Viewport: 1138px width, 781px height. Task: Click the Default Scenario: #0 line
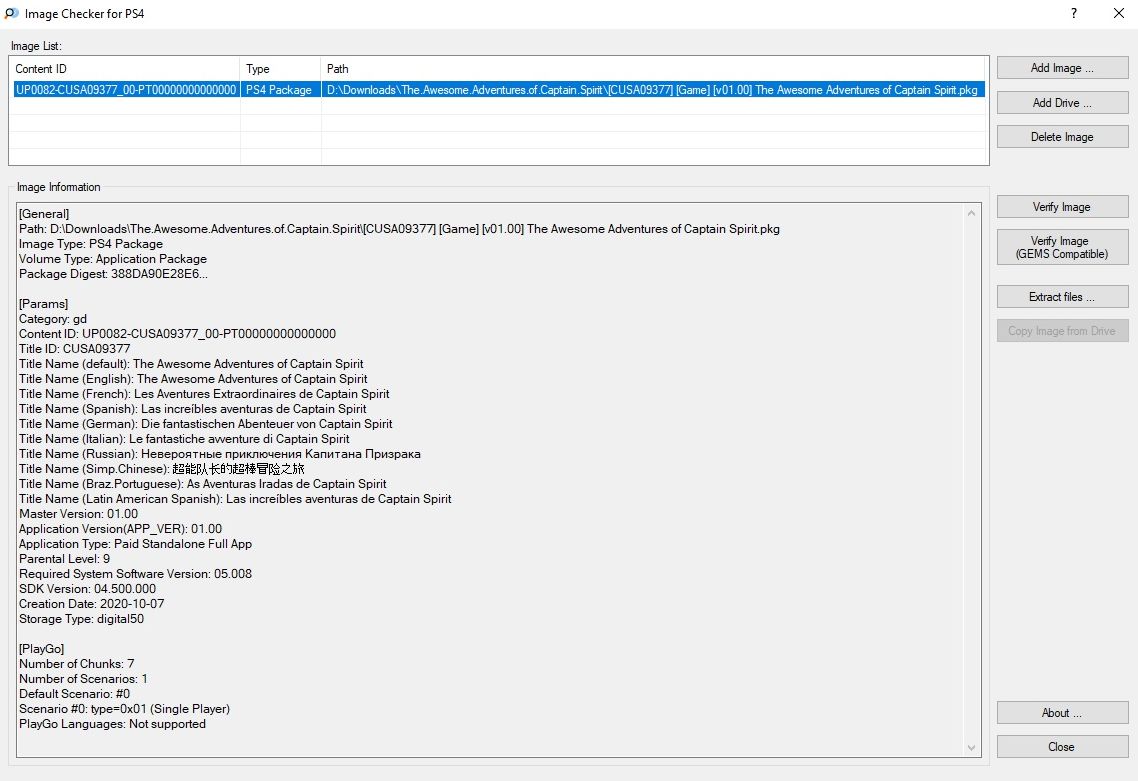tap(74, 694)
